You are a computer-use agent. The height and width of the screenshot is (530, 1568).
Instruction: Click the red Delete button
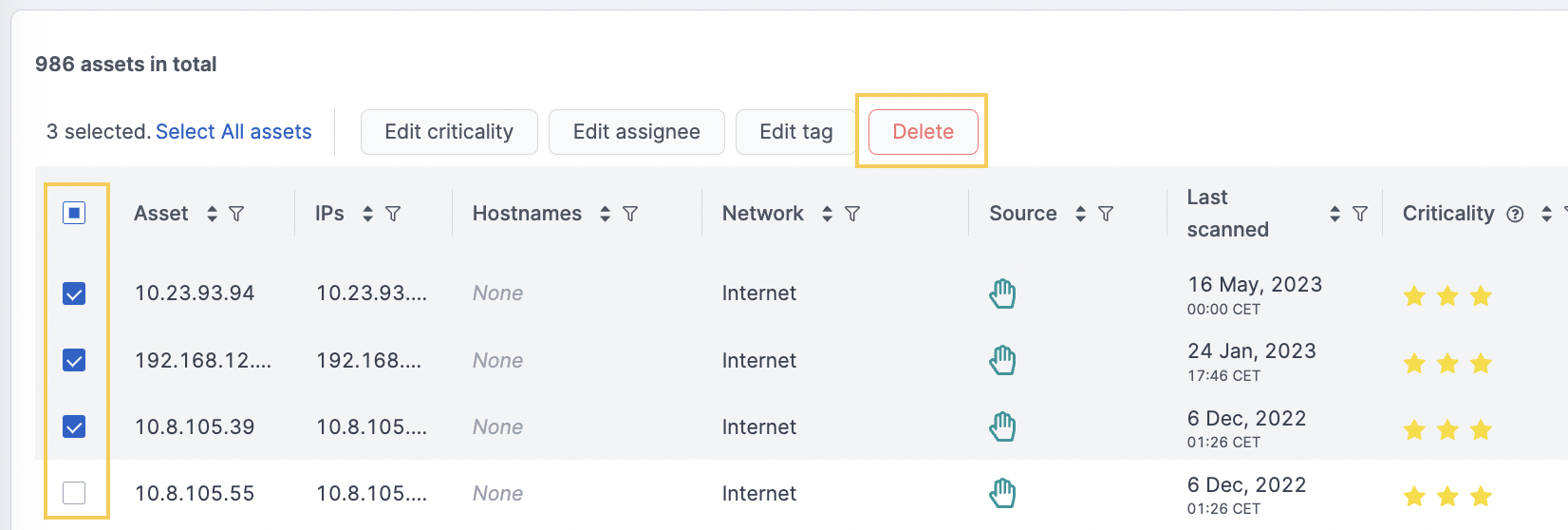(x=924, y=131)
